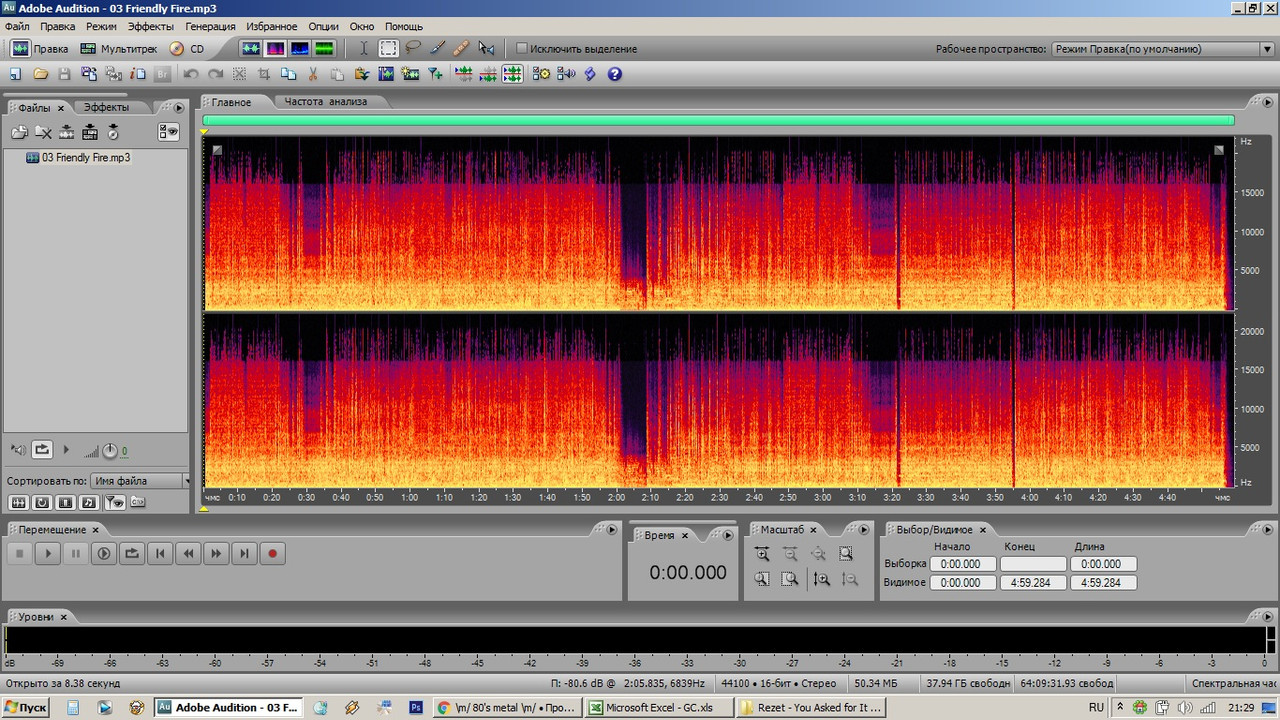Open the 'Имя файла' sort dropdown
Screen dimensions: 1280x720
[x=140, y=481]
